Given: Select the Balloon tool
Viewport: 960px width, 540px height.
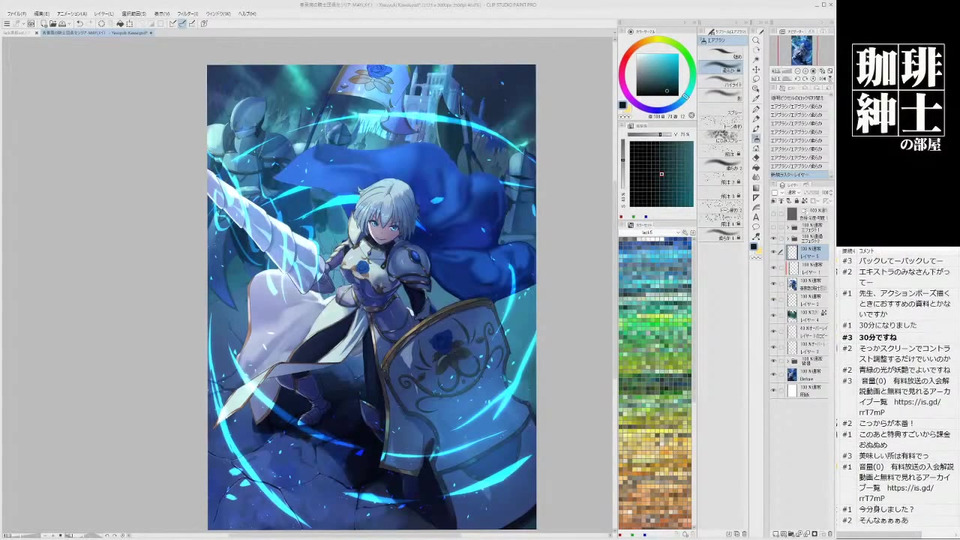Looking at the screenshot, I should (756, 227).
